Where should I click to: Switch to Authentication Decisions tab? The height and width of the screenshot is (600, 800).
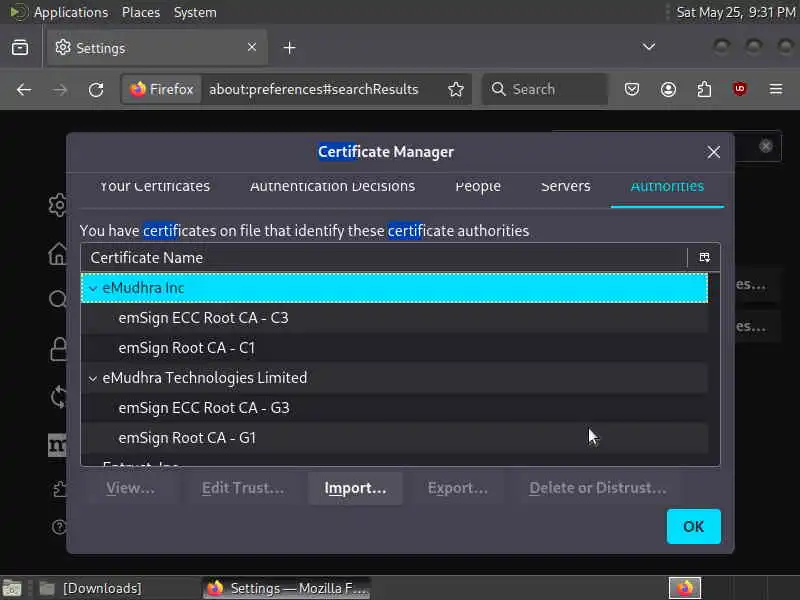pos(332,187)
